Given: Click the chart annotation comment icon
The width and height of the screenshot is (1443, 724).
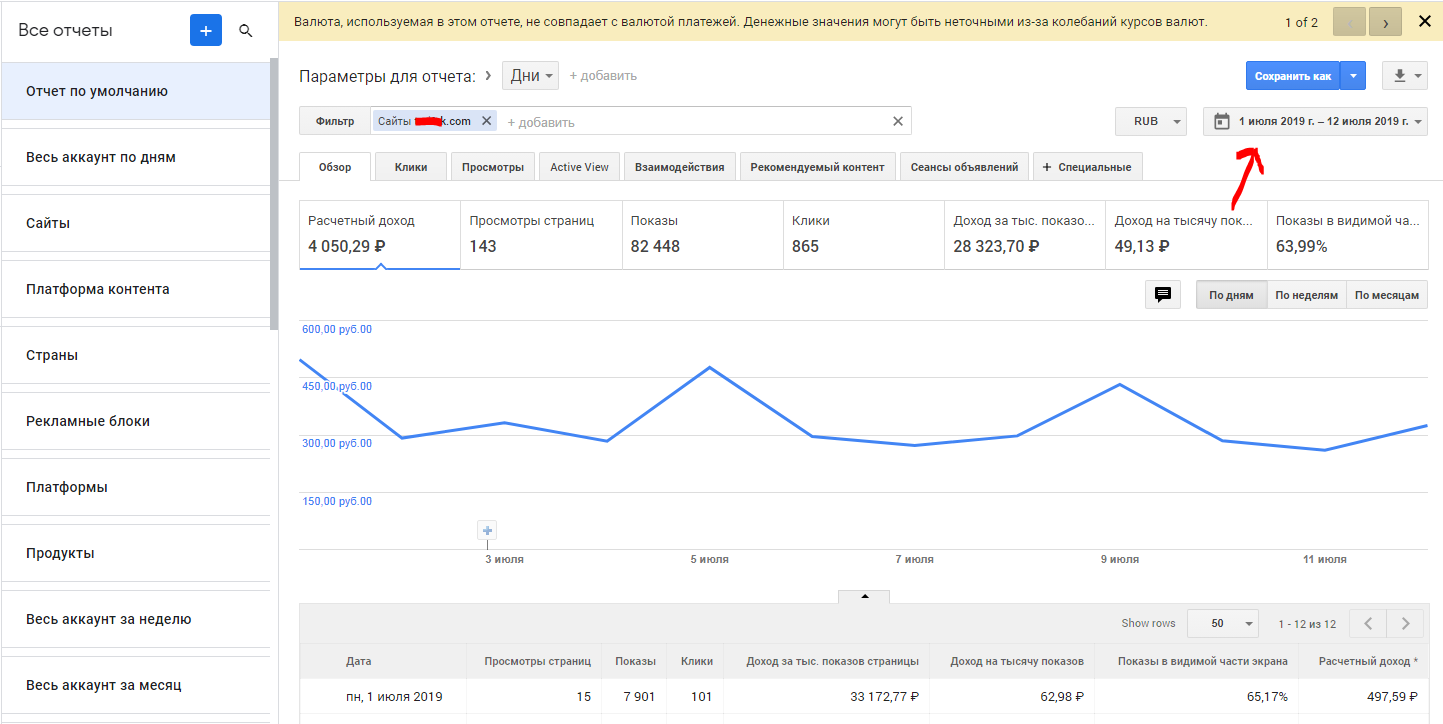Looking at the screenshot, I should pos(1162,295).
